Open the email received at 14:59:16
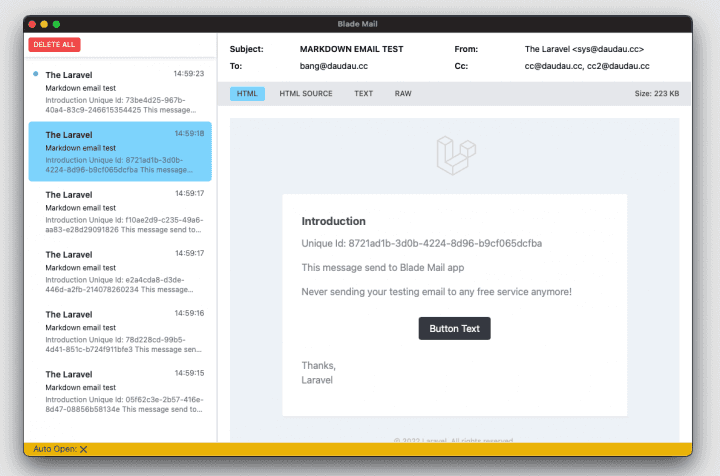Image resolution: width=720 pixels, height=476 pixels. pyautogui.click(x=120, y=331)
